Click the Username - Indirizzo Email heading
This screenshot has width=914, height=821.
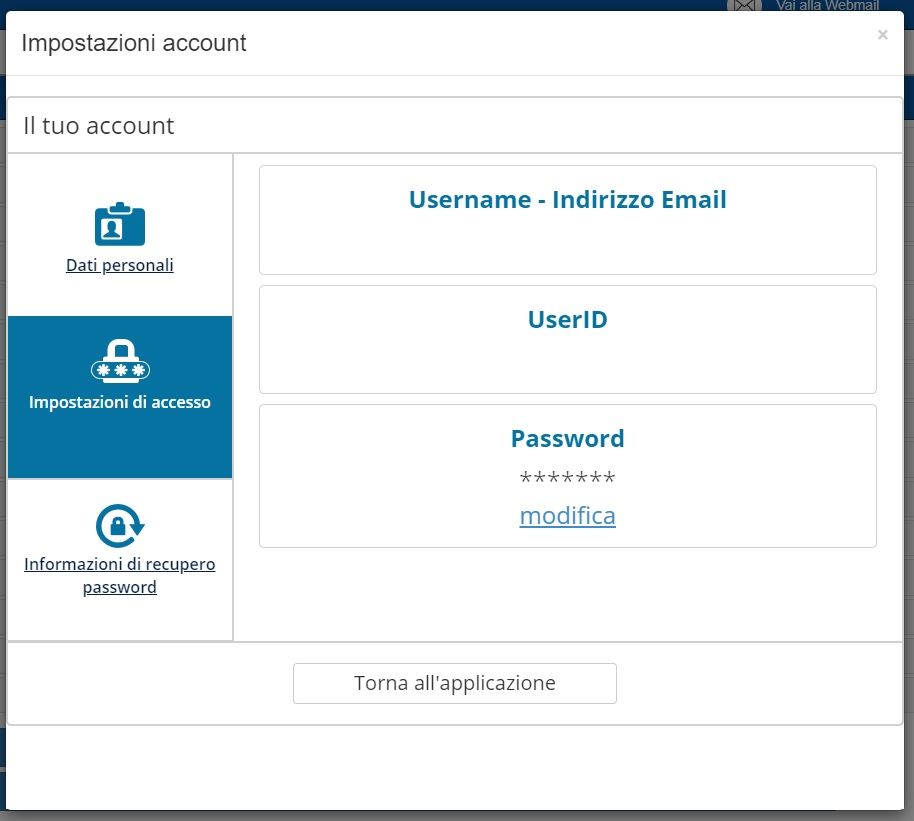(x=567, y=200)
